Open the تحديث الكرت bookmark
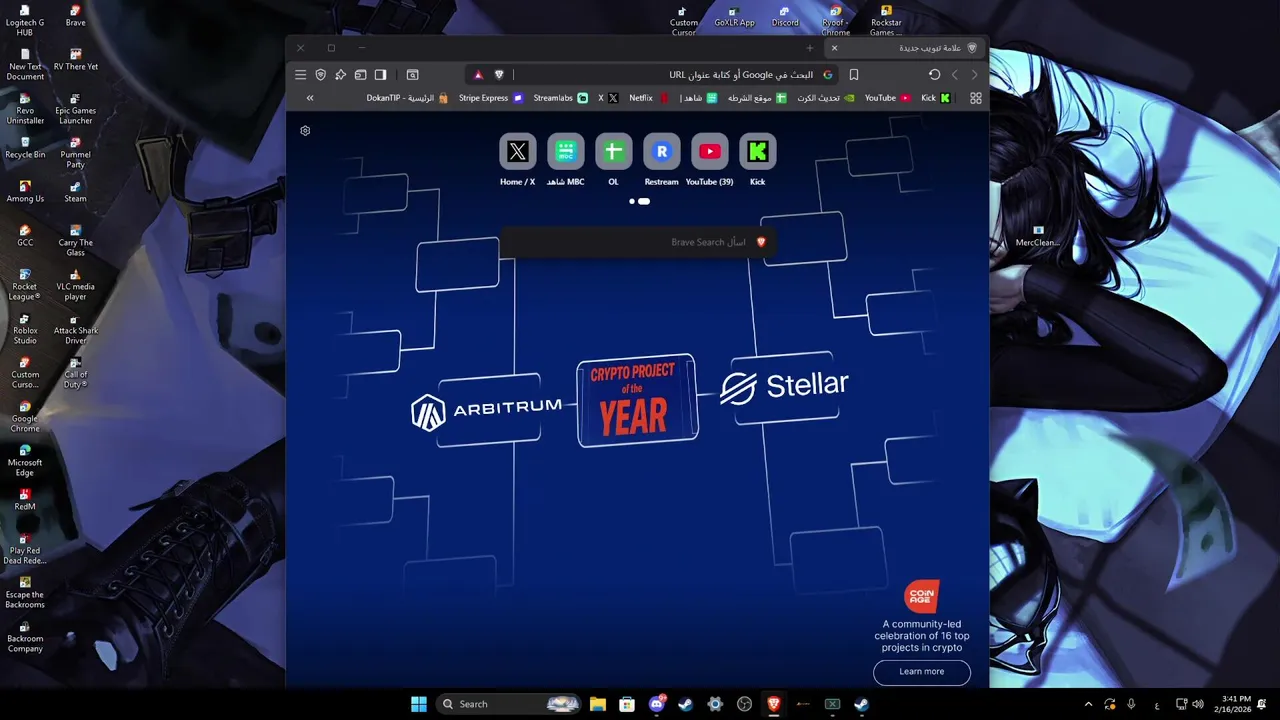This screenshot has width=1280, height=720. point(826,98)
